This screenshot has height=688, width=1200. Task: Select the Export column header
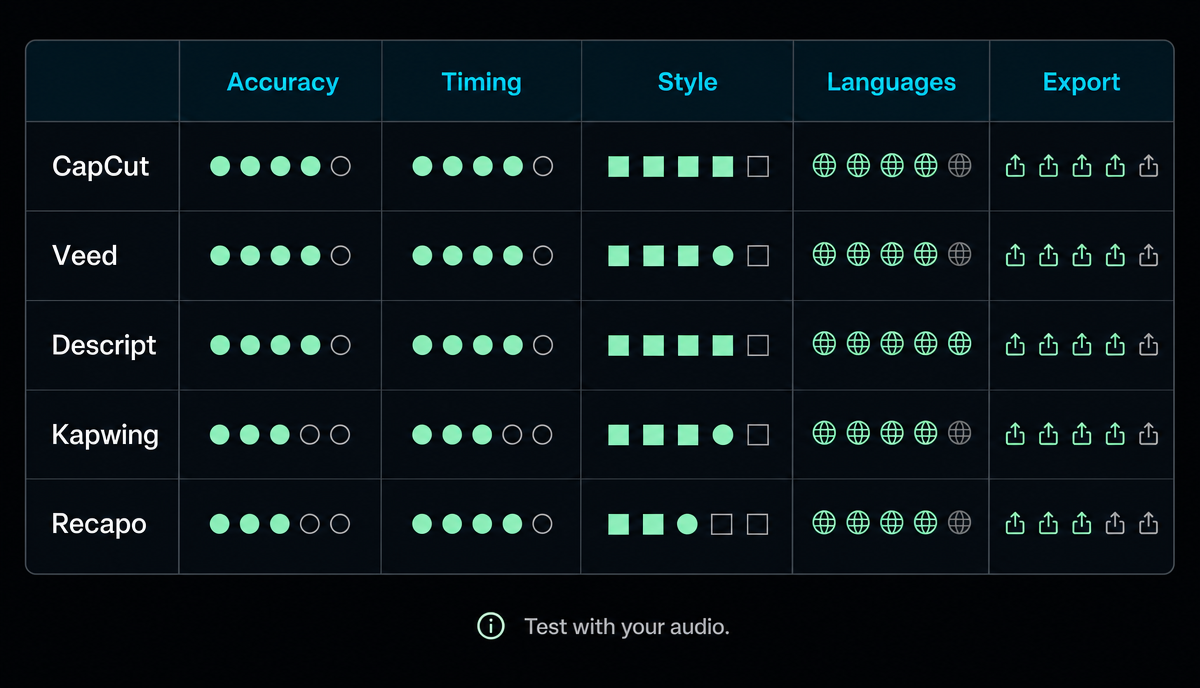pyautogui.click(x=1081, y=82)
